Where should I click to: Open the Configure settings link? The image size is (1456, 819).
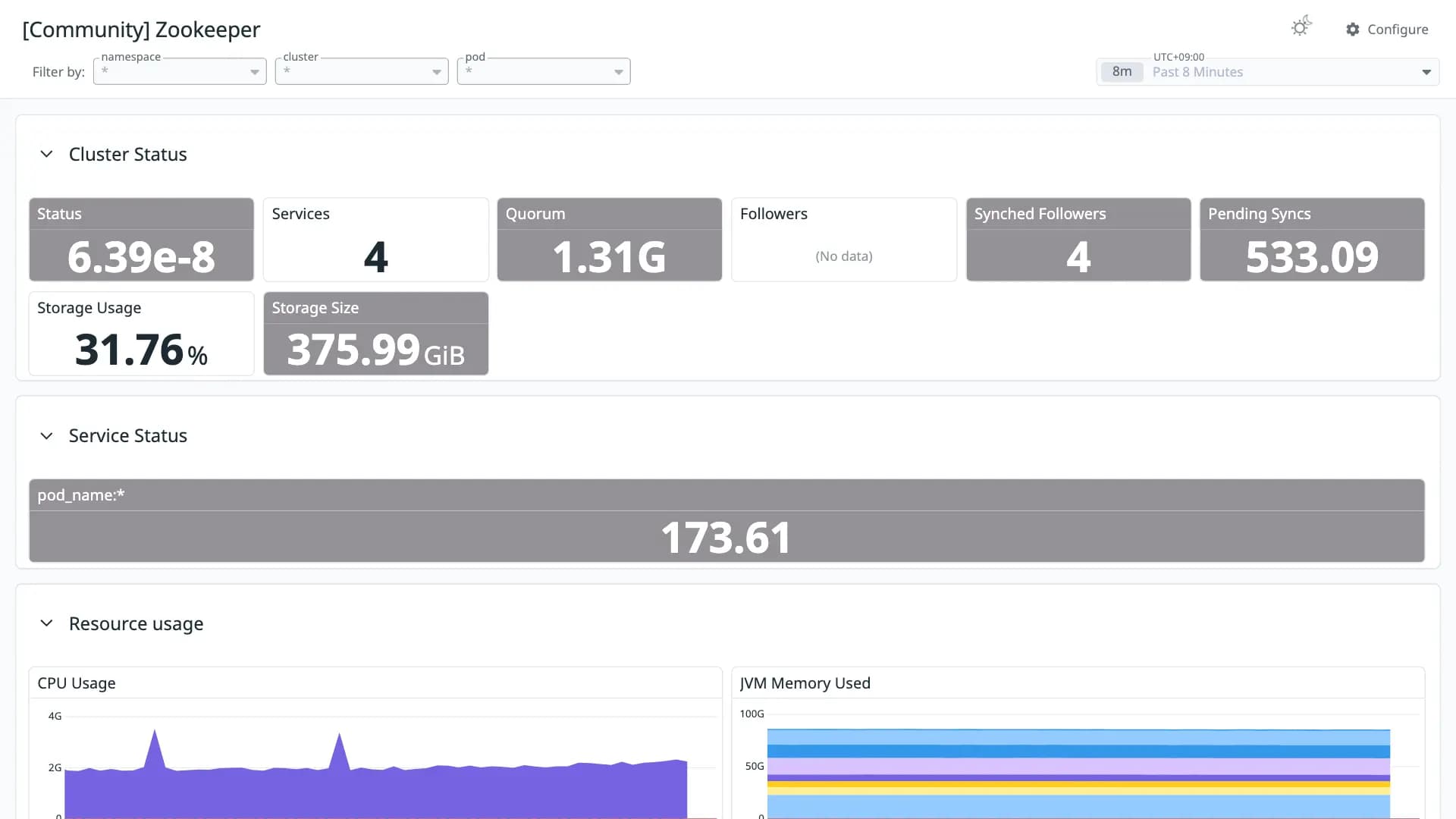point(1387,29)
